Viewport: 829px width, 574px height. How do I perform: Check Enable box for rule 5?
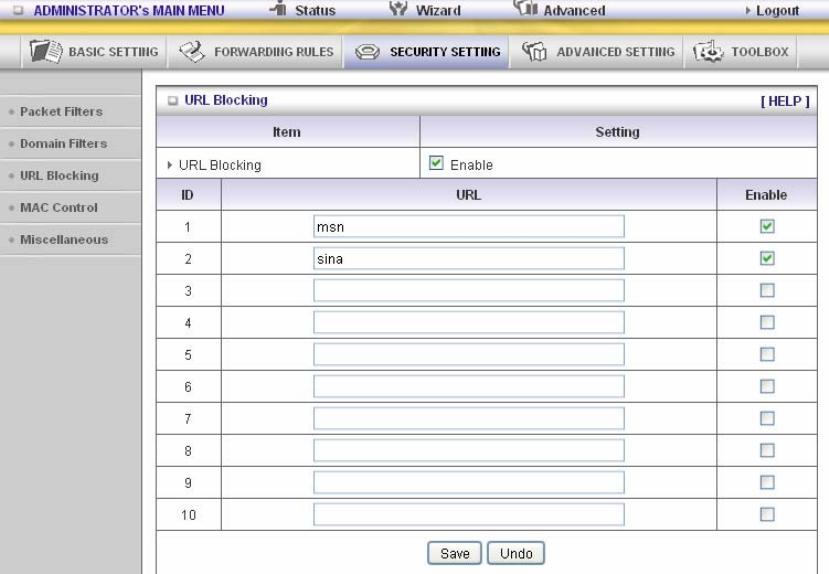click(x=767, y=354)
